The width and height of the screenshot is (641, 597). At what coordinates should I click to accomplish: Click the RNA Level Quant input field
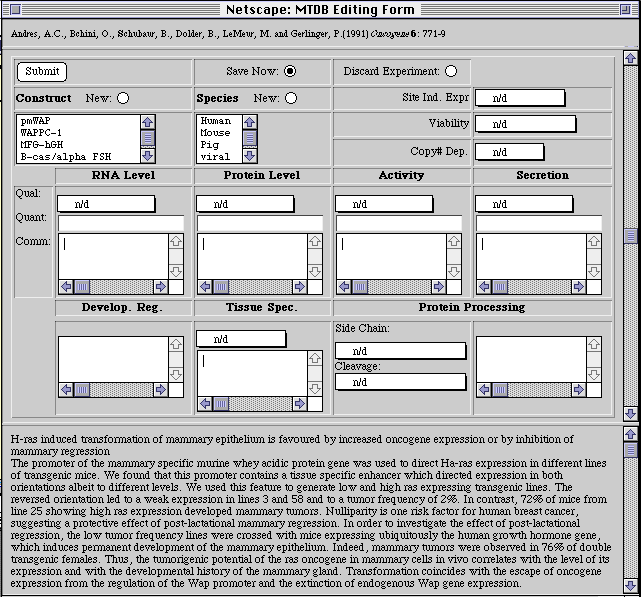(x=121, y=223)
